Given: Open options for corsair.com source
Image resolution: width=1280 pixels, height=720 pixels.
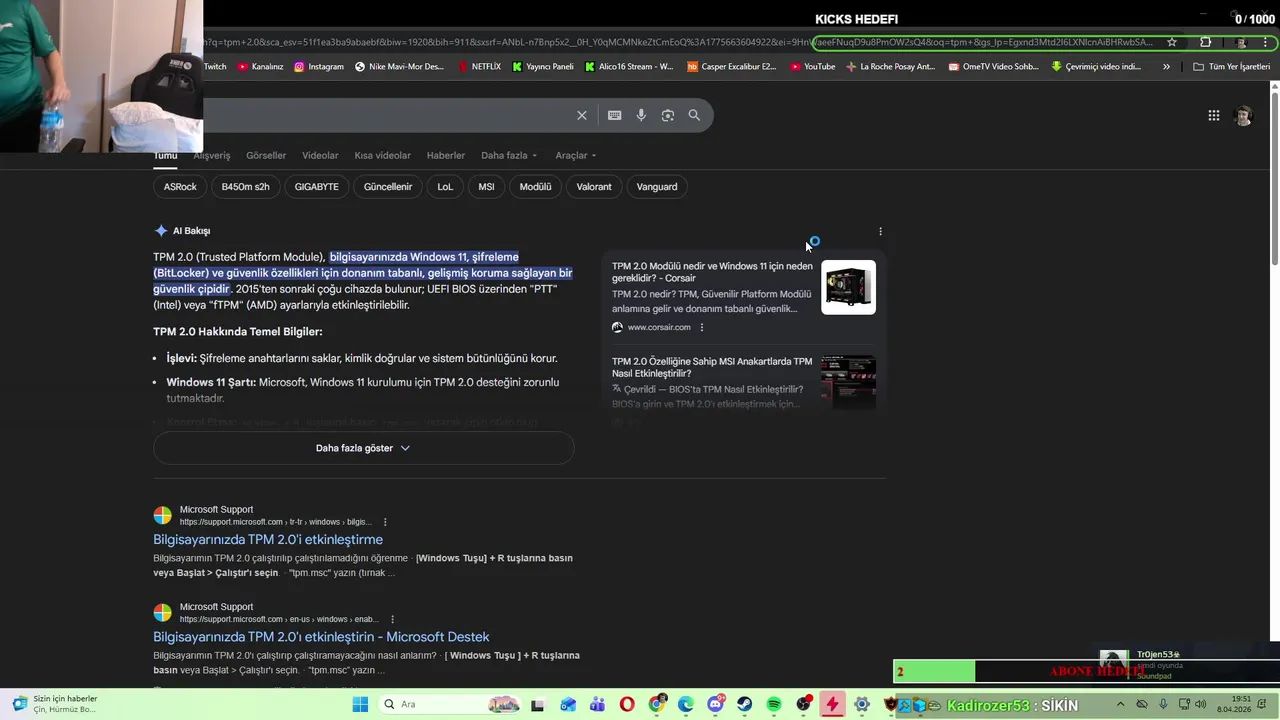Looking at the screenshot, I should tap(702, 327).
